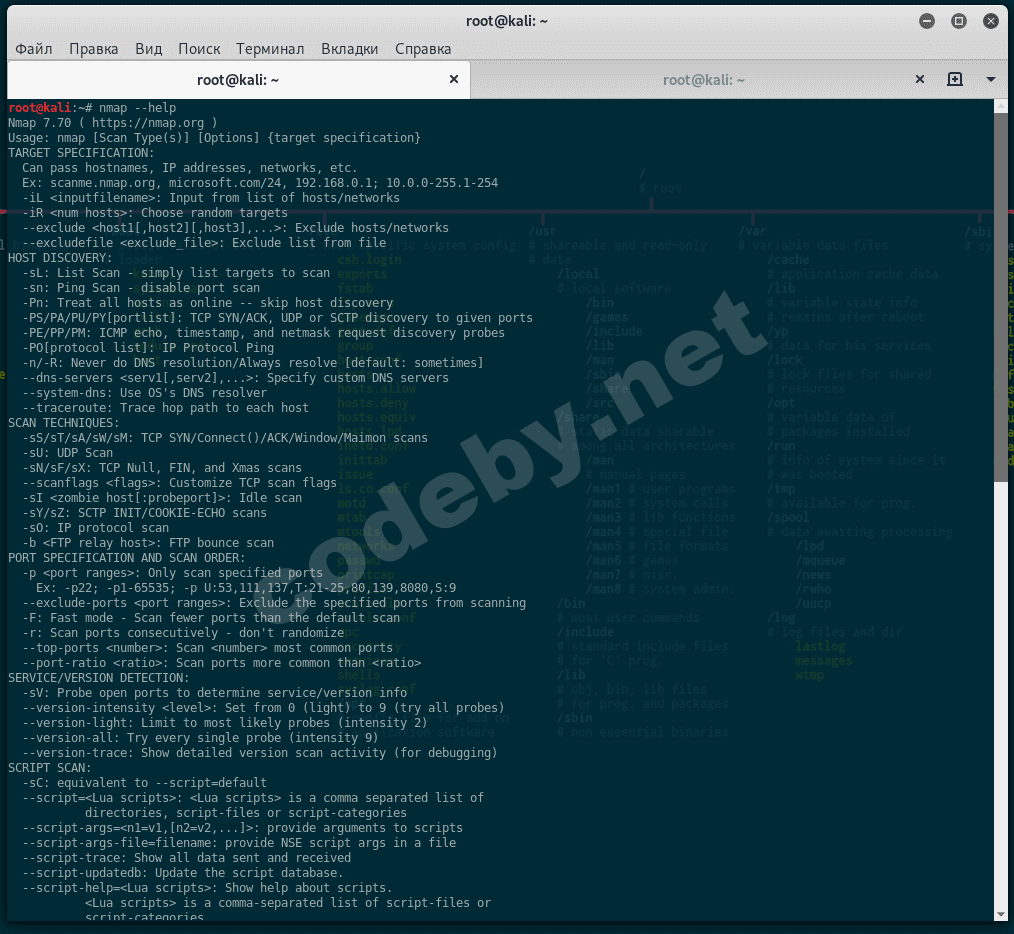
Task: Open the Справка menu
Action: [423, 49]
